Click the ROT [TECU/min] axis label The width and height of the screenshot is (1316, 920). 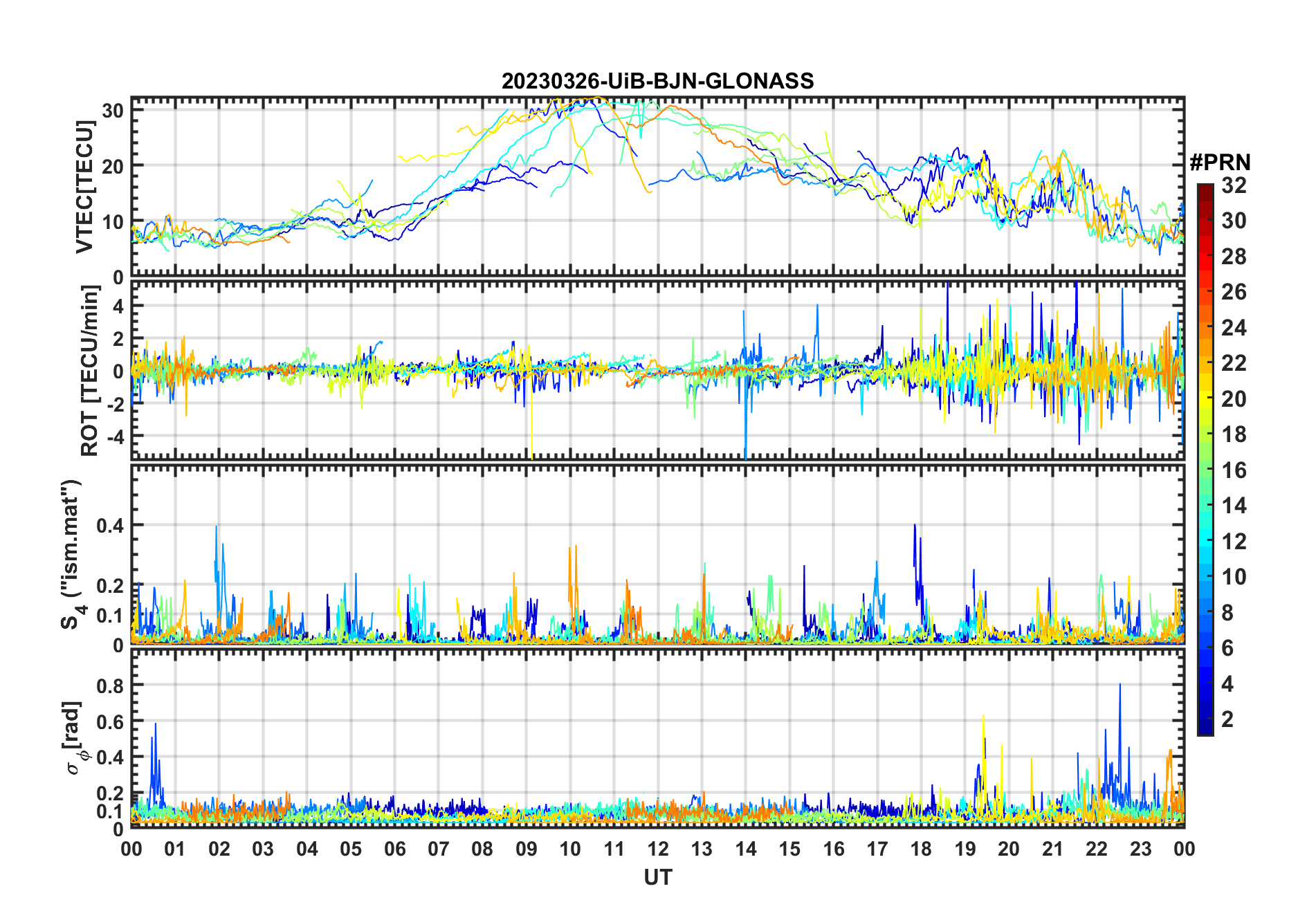[x=90, y=371]
